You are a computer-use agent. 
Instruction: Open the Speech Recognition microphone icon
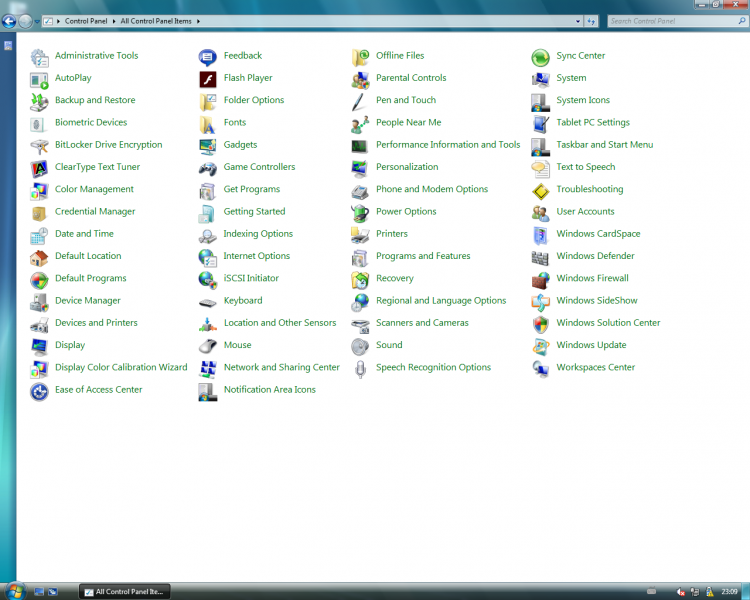pyautogui.click(x=360, y=369)
